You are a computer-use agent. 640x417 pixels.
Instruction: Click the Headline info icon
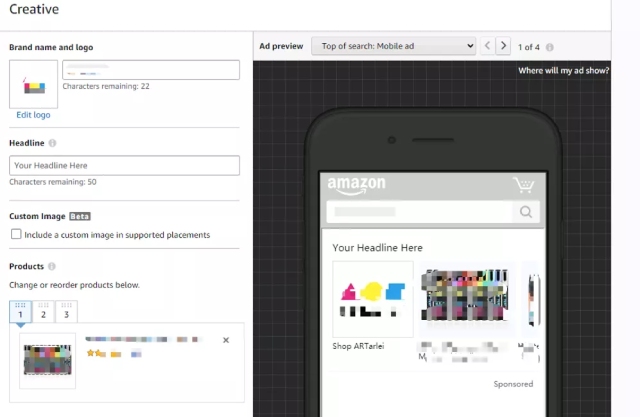click(53, 143)
